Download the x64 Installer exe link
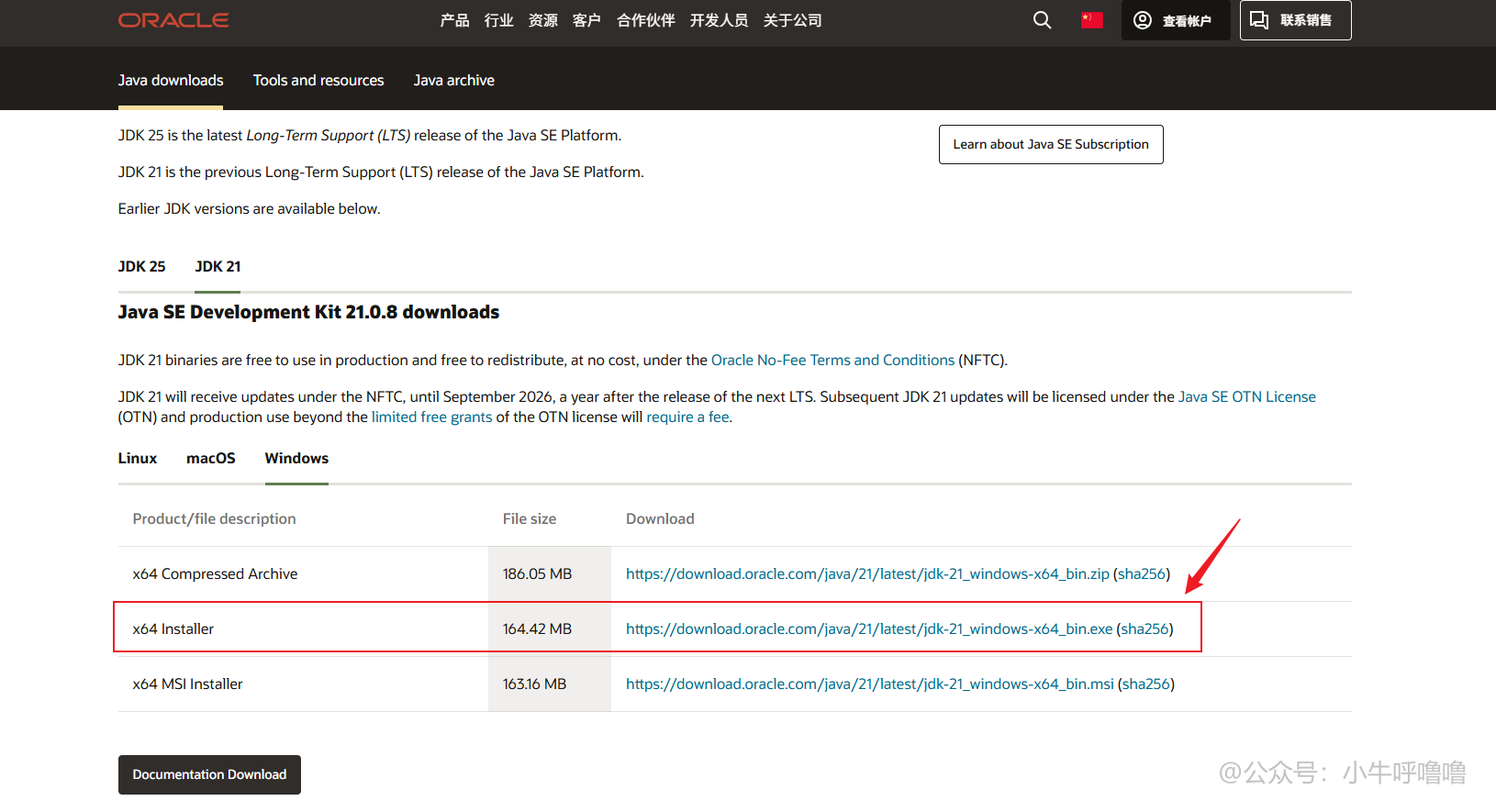This screenshot has width=1496, height=812. point(868,629)
